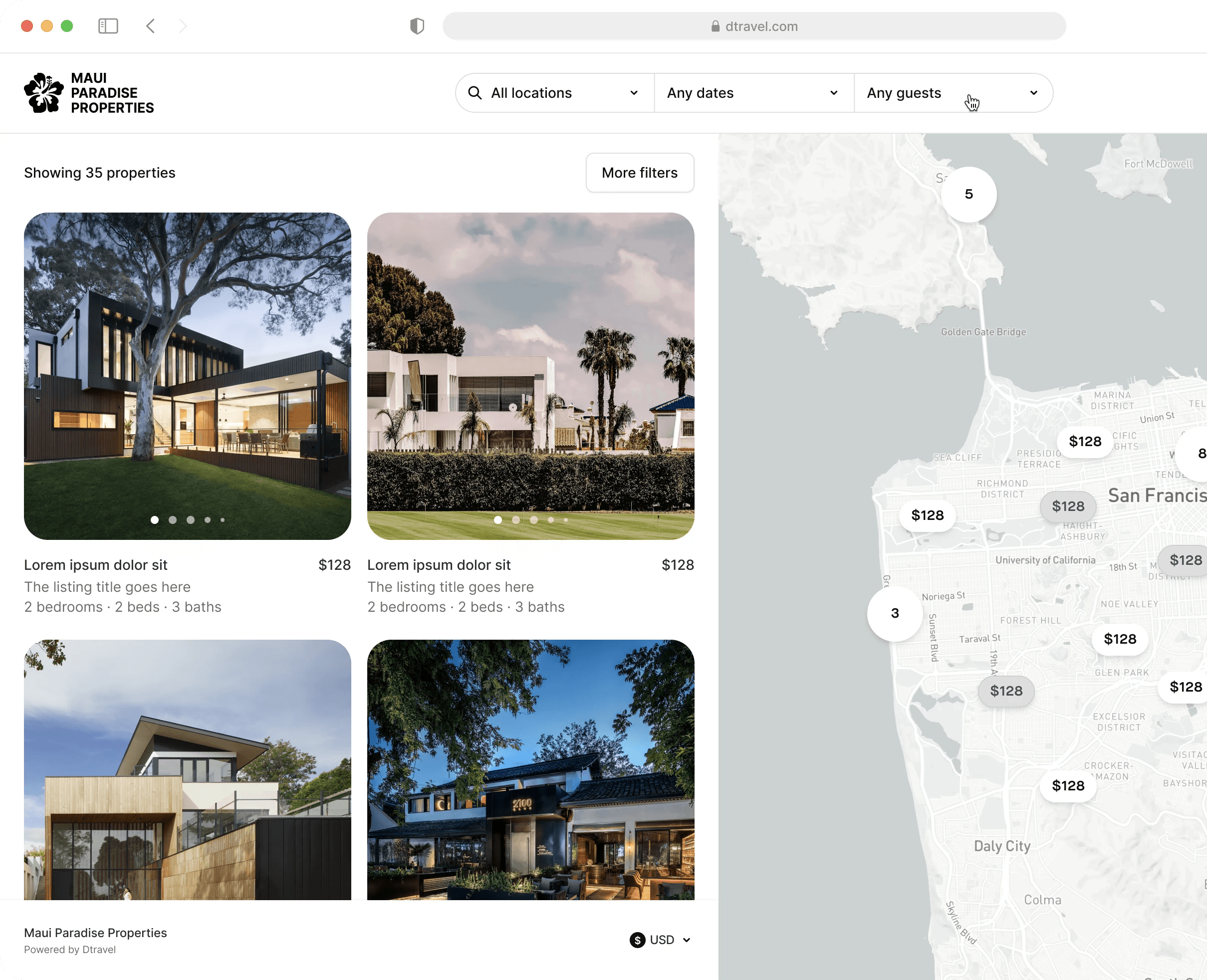The image size is (1207, 980).
Task: Open the Powered by Dtravel link
Action: click(x=70, y=950)
